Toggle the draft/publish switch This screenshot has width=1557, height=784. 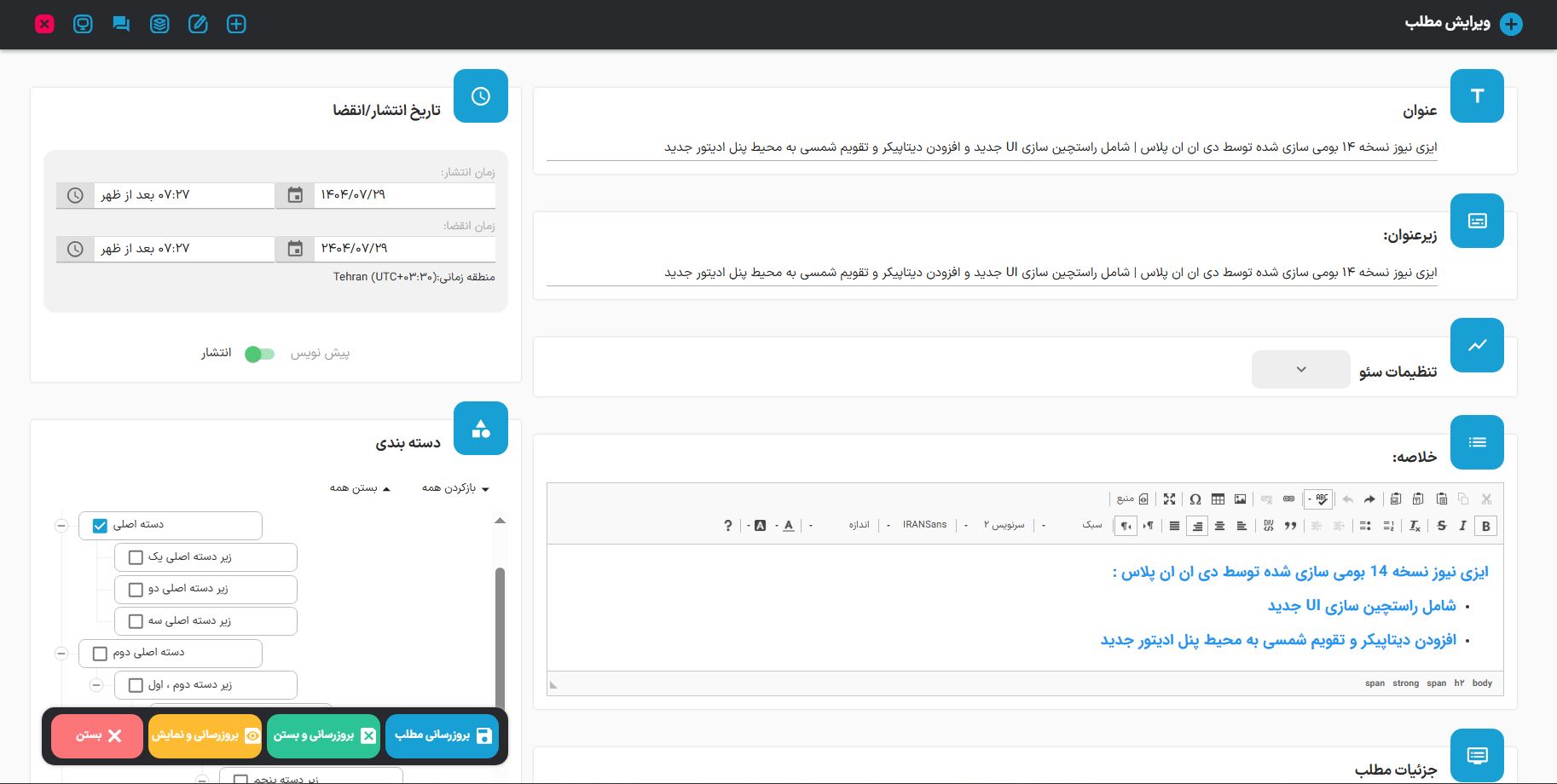click(259, 354)
